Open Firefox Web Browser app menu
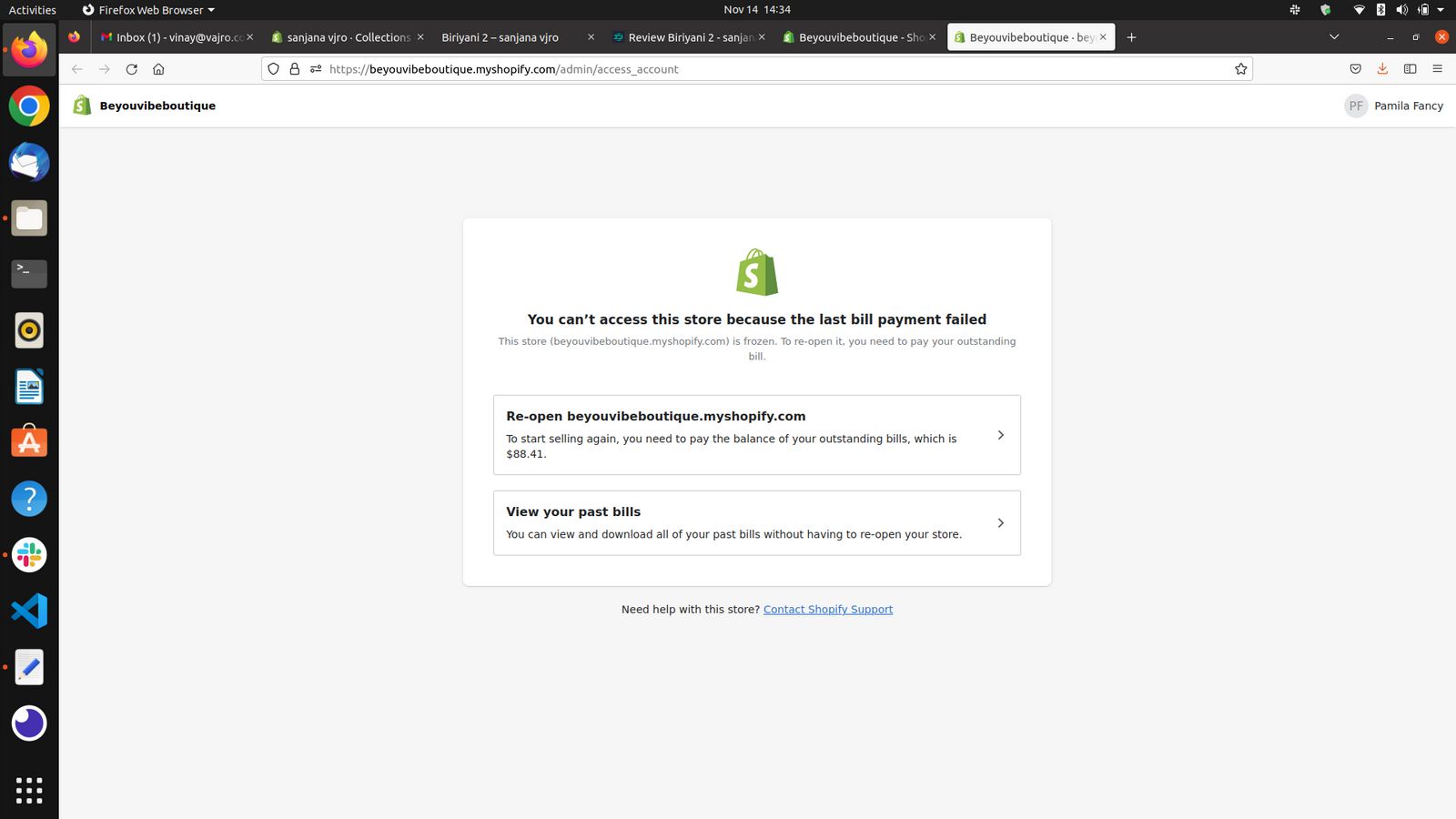This screenshot has height=819, width=1456. (148, 10)
